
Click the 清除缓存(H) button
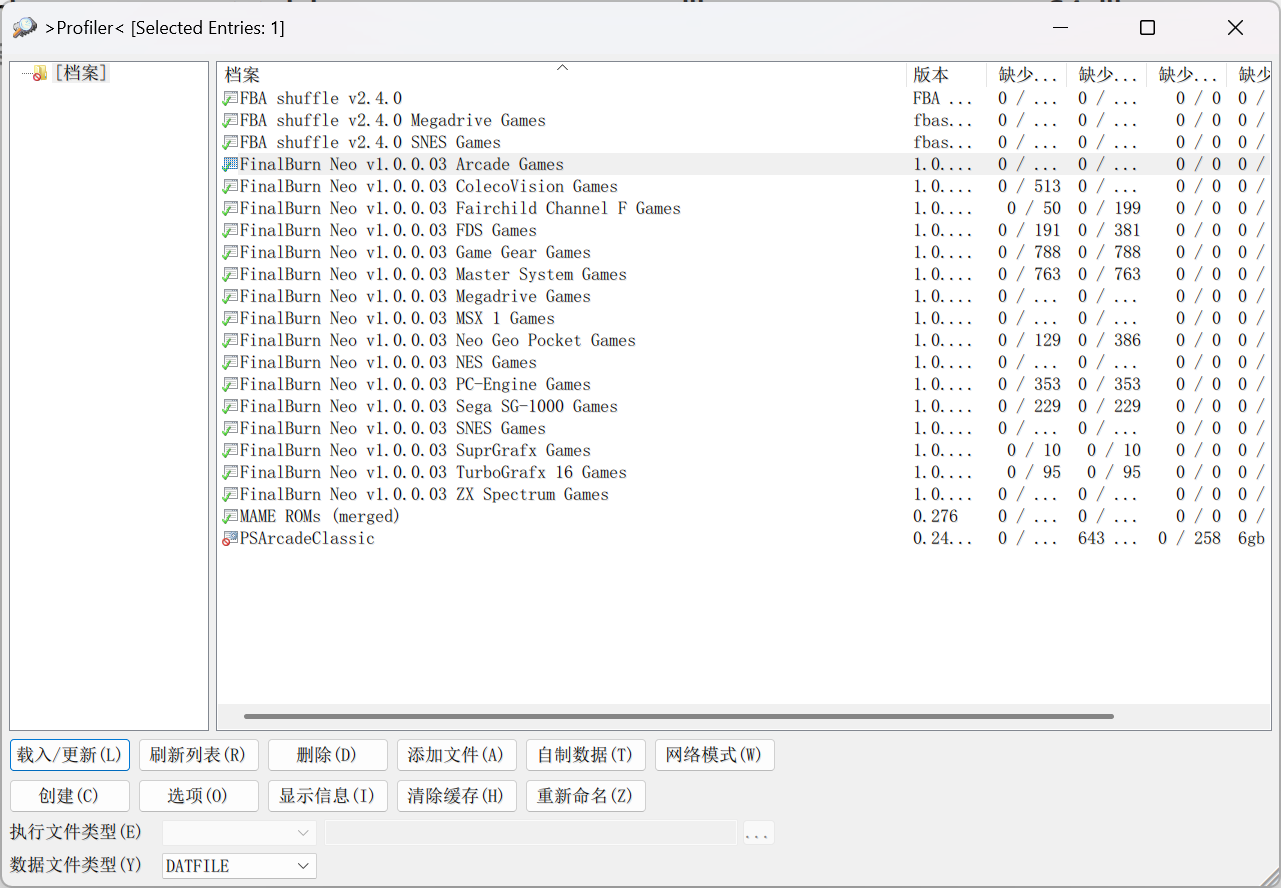pyautogui.click(x=456, y=796)
